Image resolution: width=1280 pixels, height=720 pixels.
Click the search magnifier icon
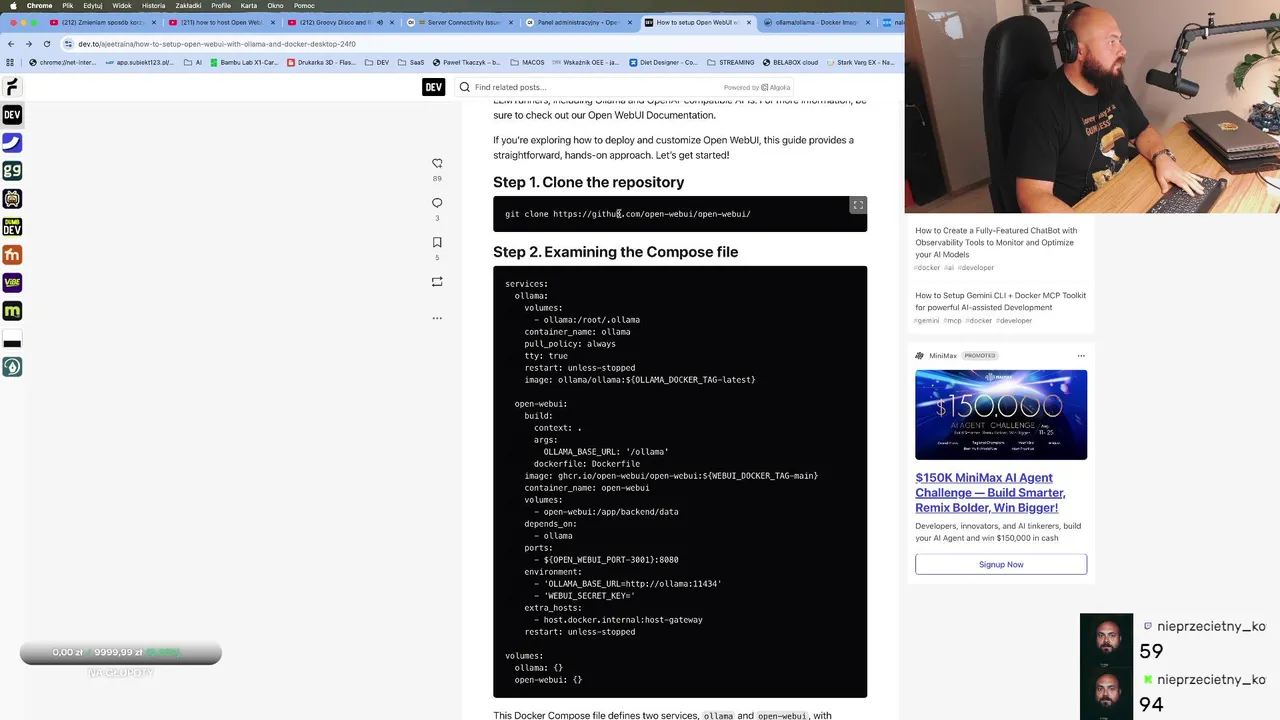click(465, 87)
